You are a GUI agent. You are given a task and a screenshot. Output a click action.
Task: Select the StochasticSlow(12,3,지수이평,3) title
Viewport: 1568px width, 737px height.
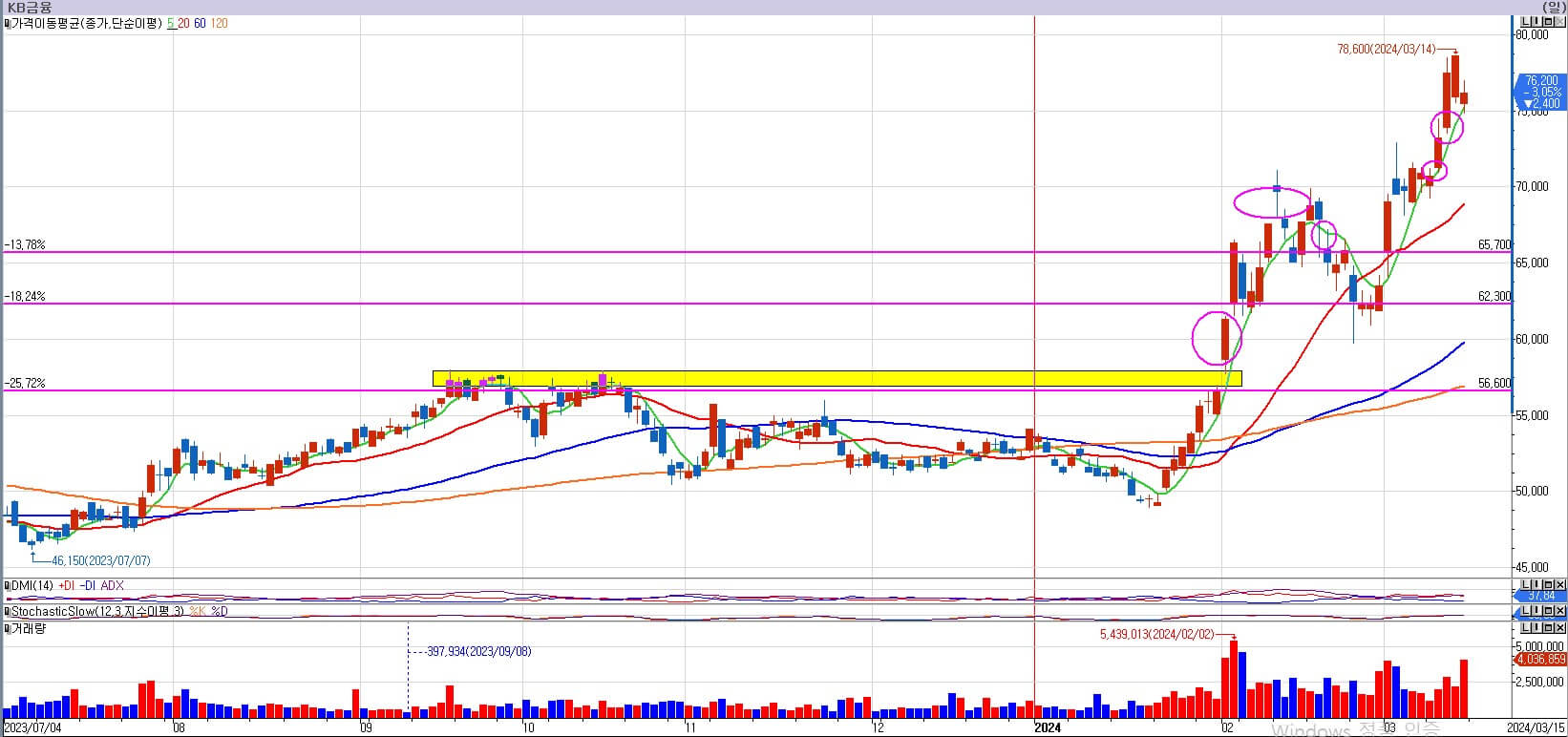click(x=97, y=611)
